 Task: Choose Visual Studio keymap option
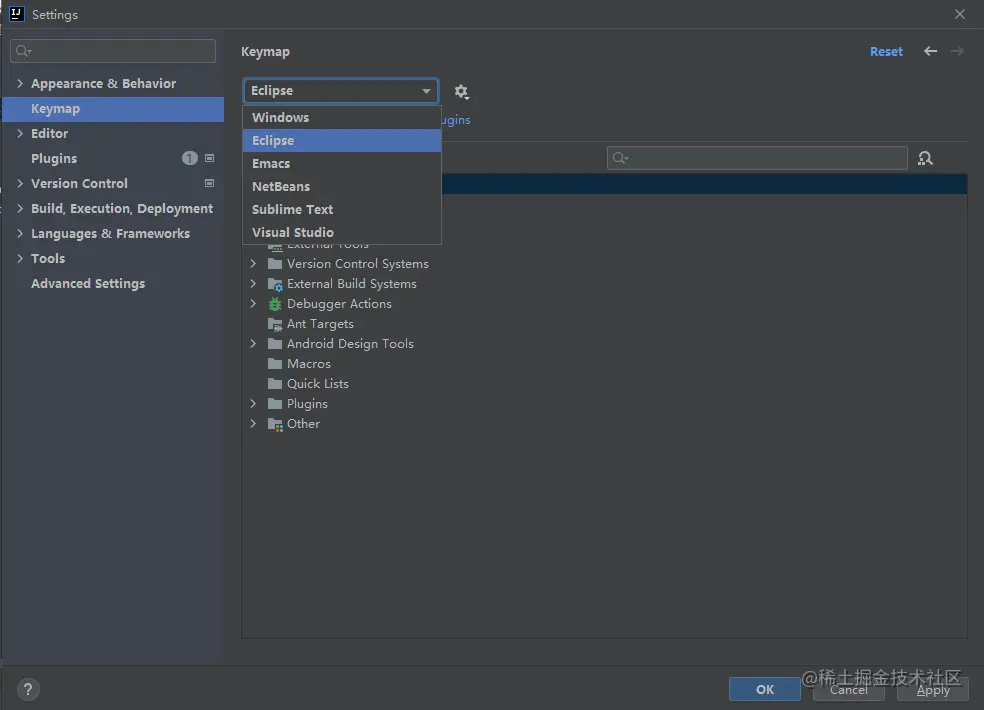[342, 232]
